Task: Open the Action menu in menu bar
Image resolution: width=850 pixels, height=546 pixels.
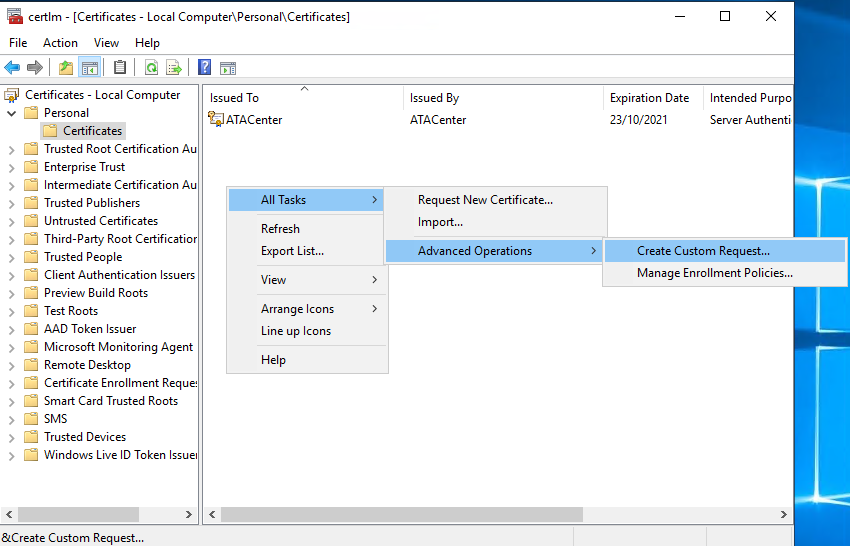Action: pos(60,43)
